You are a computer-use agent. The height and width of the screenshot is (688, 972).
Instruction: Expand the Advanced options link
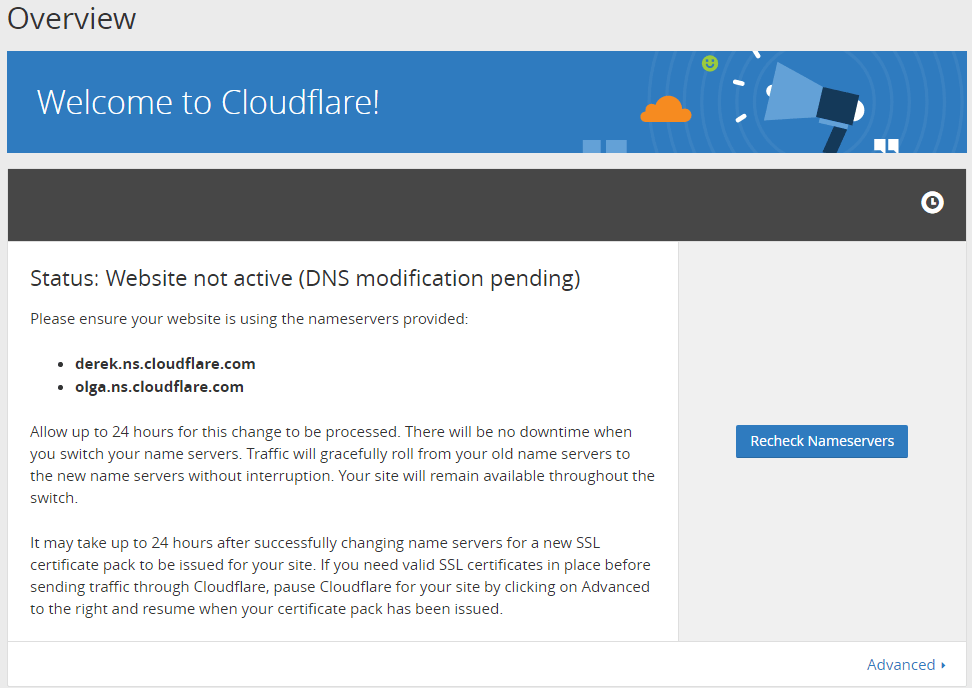pyautogui.click(x=906, y=664)
